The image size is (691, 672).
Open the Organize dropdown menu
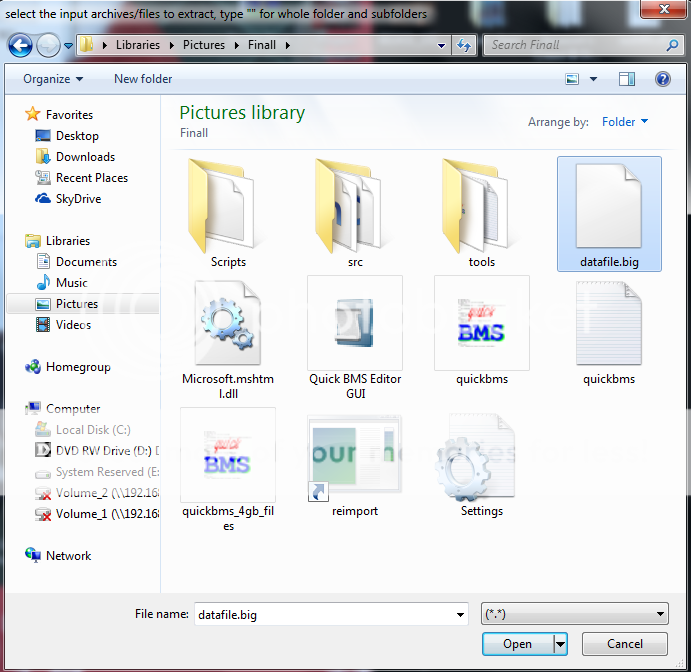(x=53, y=79)
